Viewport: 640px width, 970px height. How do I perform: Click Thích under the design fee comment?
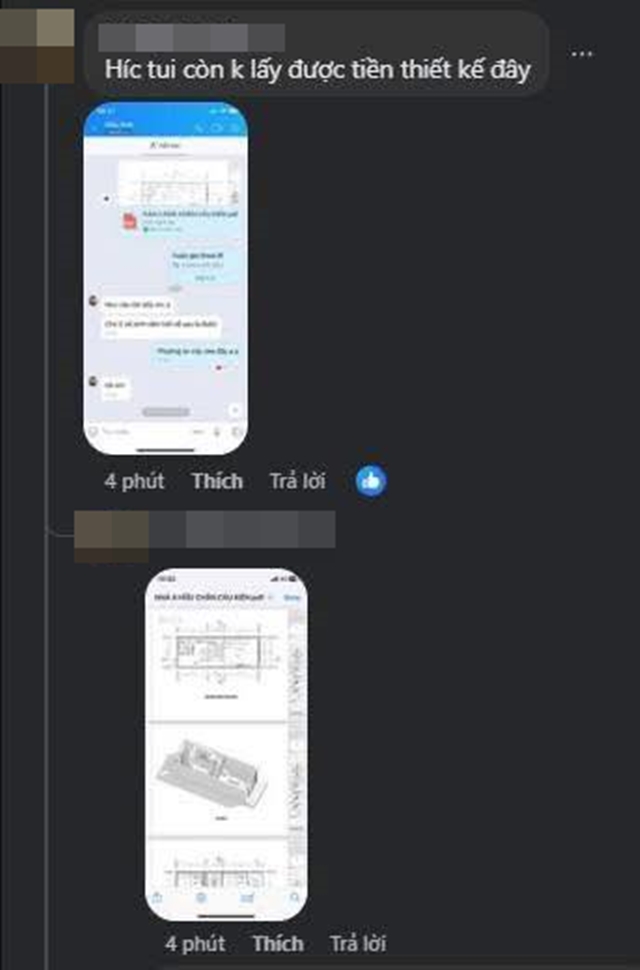click(217, 481)
